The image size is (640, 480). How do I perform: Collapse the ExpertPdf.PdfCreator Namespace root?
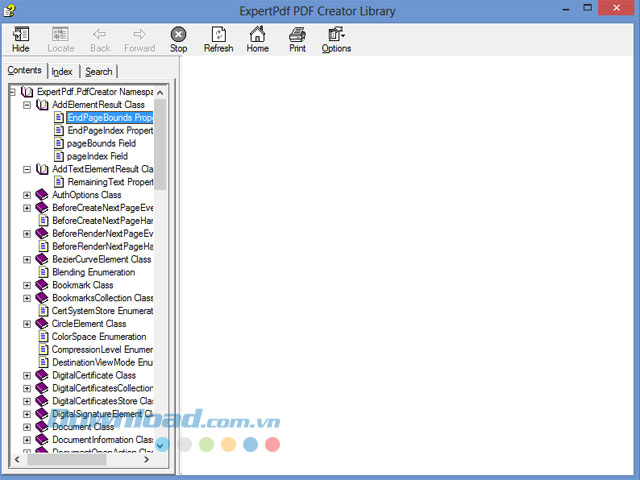[13, 91]
